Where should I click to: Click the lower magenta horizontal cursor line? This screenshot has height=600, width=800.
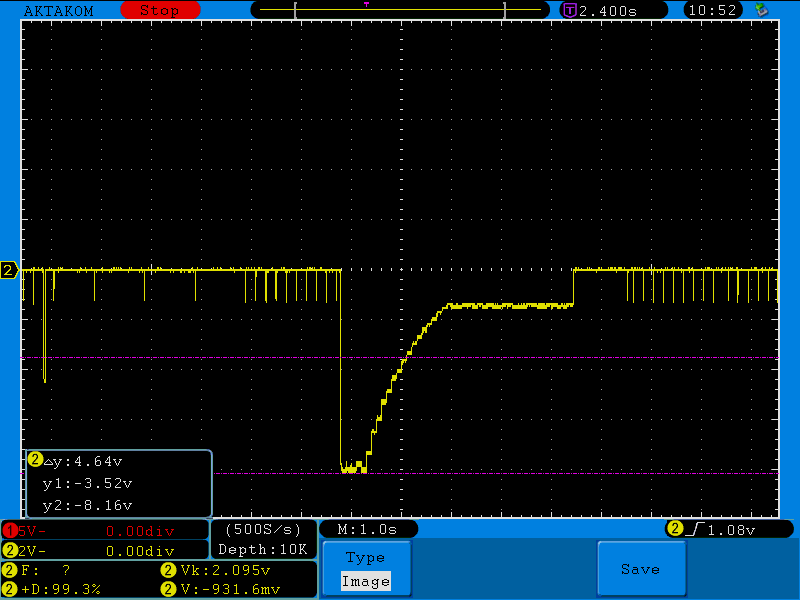[496, 473]
